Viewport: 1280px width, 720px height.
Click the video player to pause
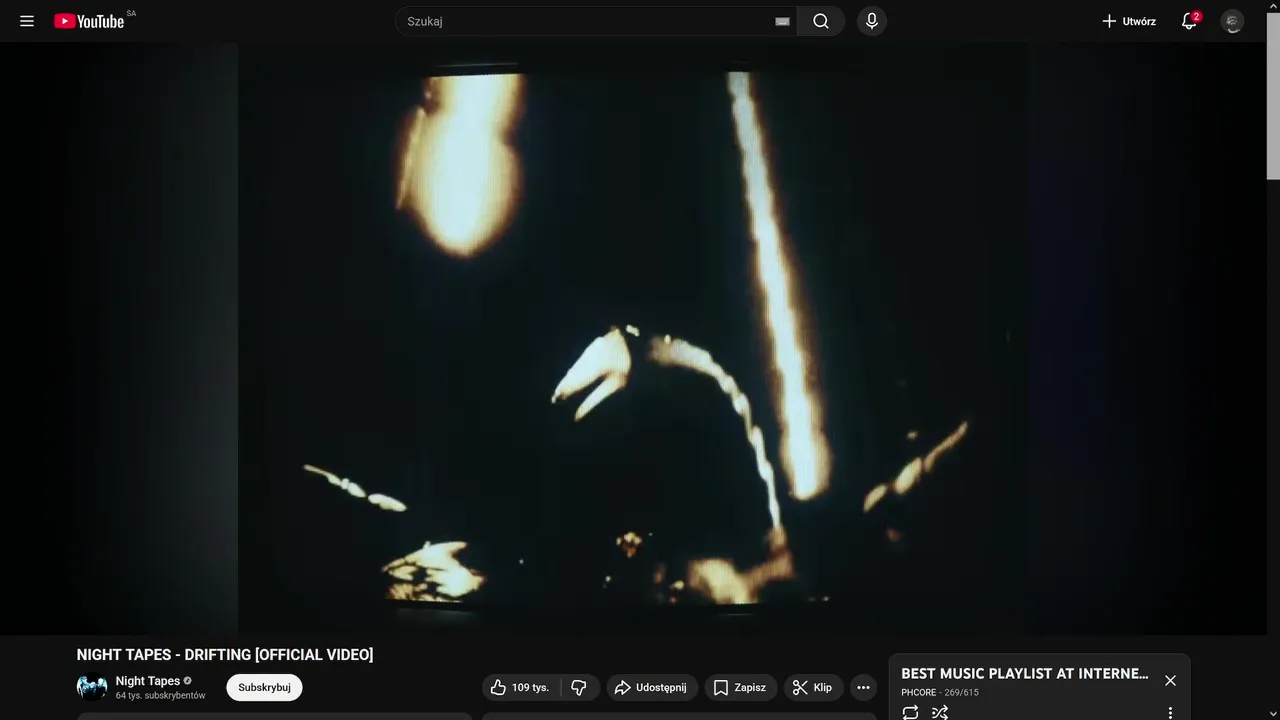(632, 338)
